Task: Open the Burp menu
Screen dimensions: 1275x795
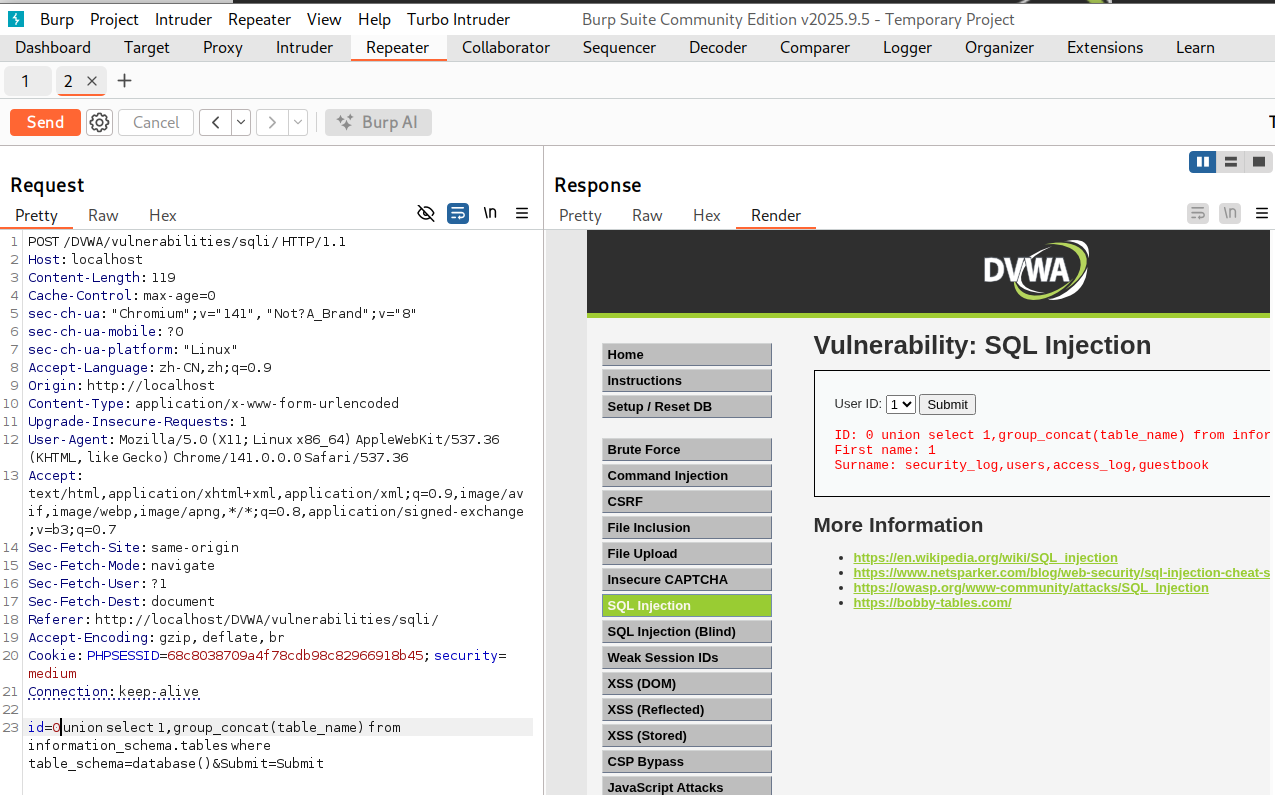Action: pyautogui.click(x=57, y=19)
